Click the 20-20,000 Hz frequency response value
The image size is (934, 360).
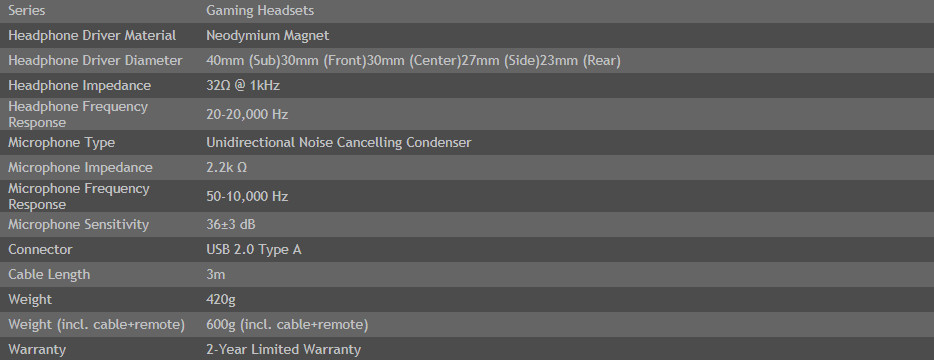(x=247, y=114)
